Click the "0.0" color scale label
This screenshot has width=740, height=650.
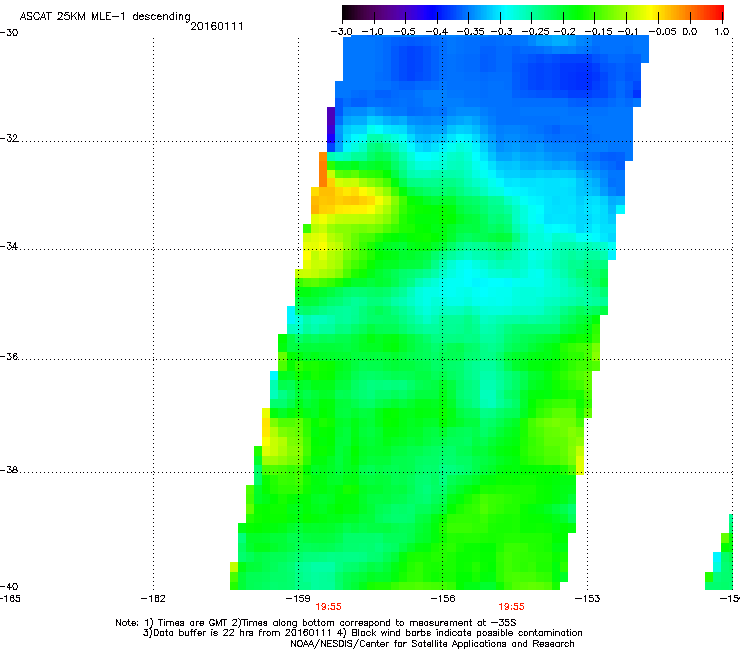(690, 32)
